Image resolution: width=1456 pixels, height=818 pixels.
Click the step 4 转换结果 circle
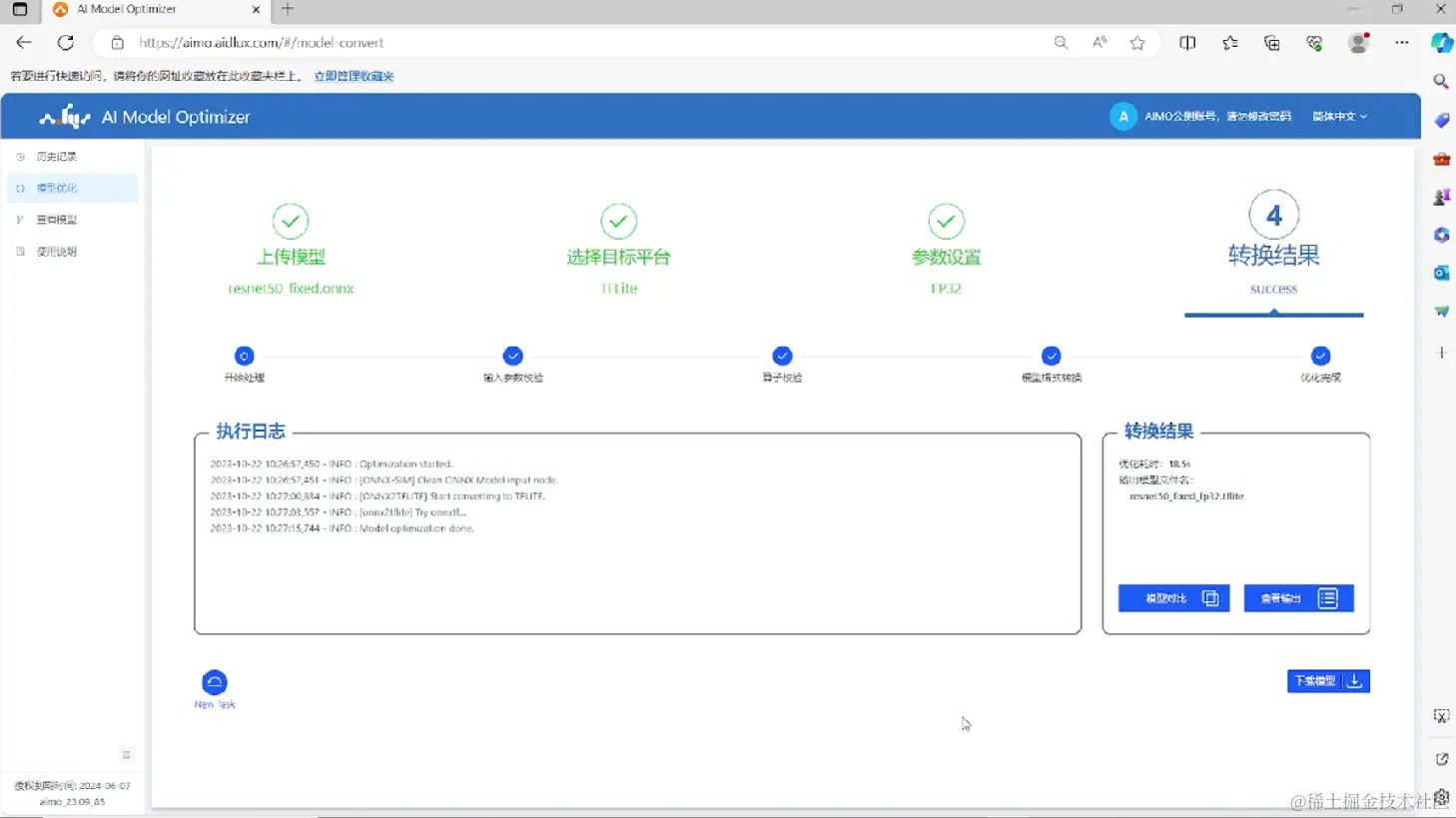pyautogui.click(x=1273, y=215)
